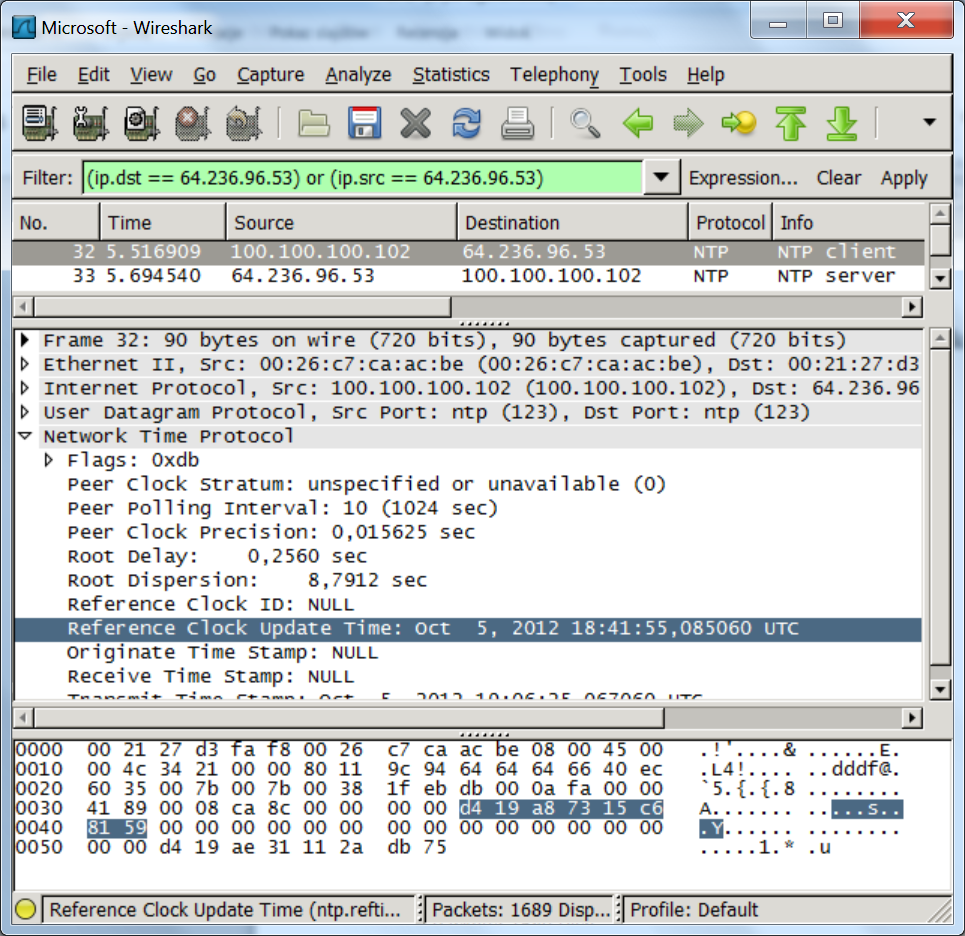Click the Expression... filter button
The image size is (965, 936).
coord(743,178)
